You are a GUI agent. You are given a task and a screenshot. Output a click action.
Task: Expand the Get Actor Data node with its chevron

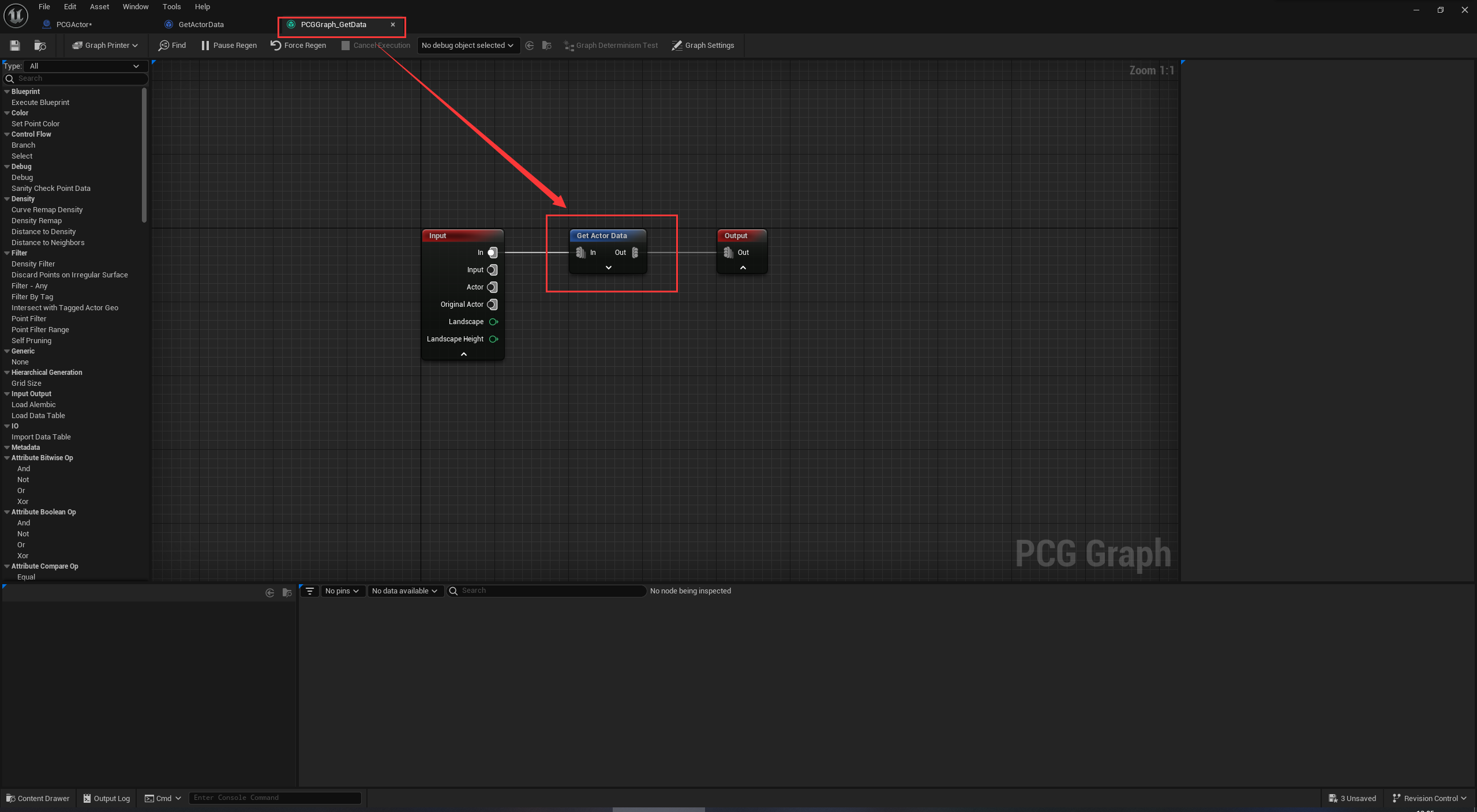608,267
